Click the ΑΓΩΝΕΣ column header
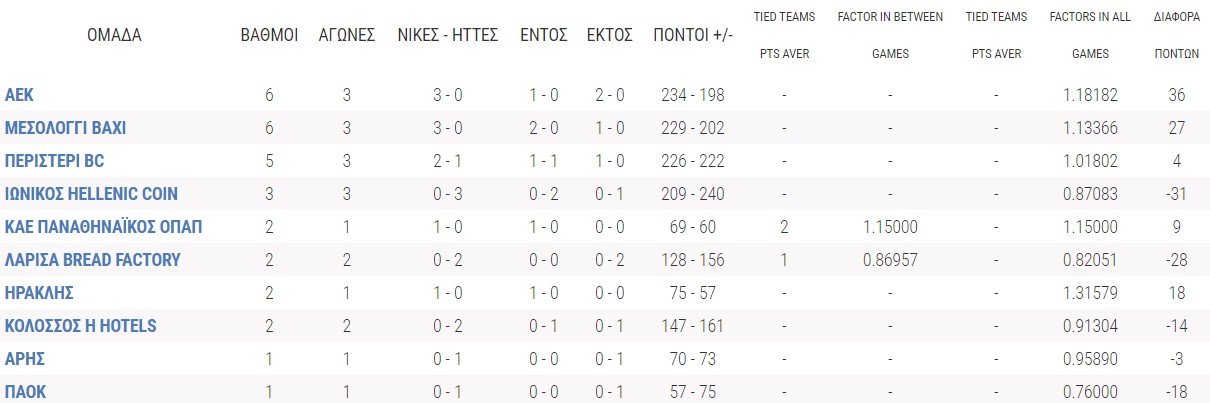 [347, 35]
